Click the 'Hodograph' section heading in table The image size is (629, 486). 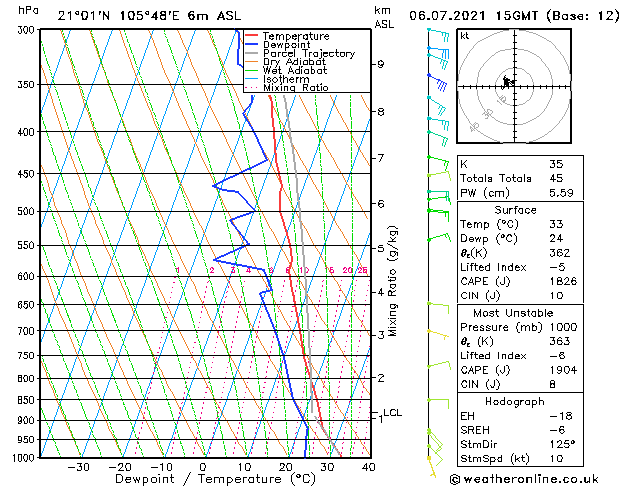click(x=514, y=402)
